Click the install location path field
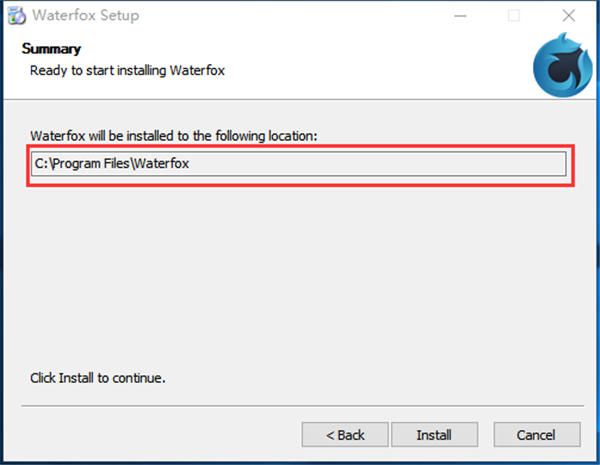The height and width of the screenshot is (465, 600). pyautogui.click(x=298, y=164)
